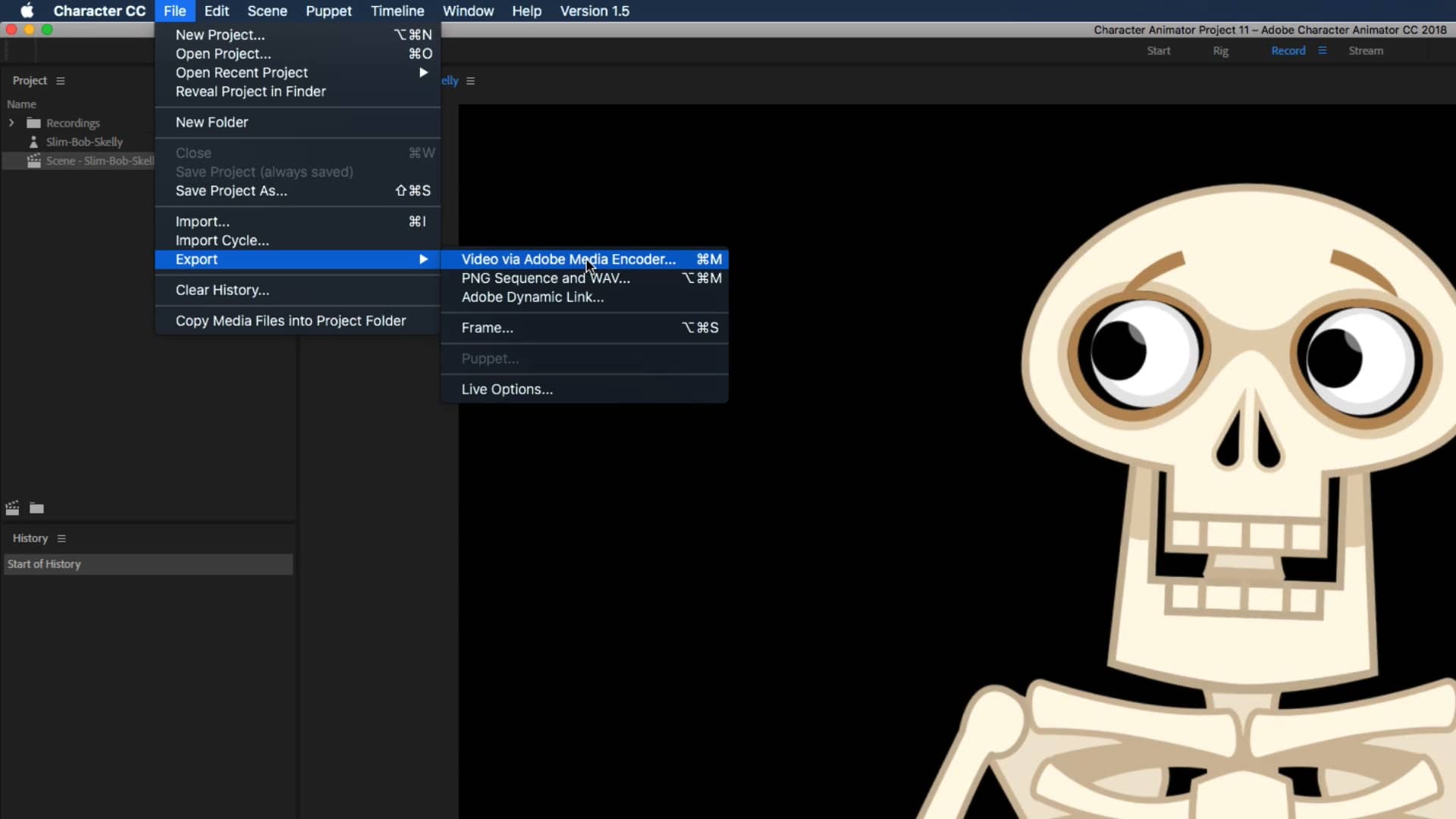Image resolution: width=1456 pixels, height=819 pixels.
Task: Select Live Options from the Export submenu
Action: click(506, 389)
